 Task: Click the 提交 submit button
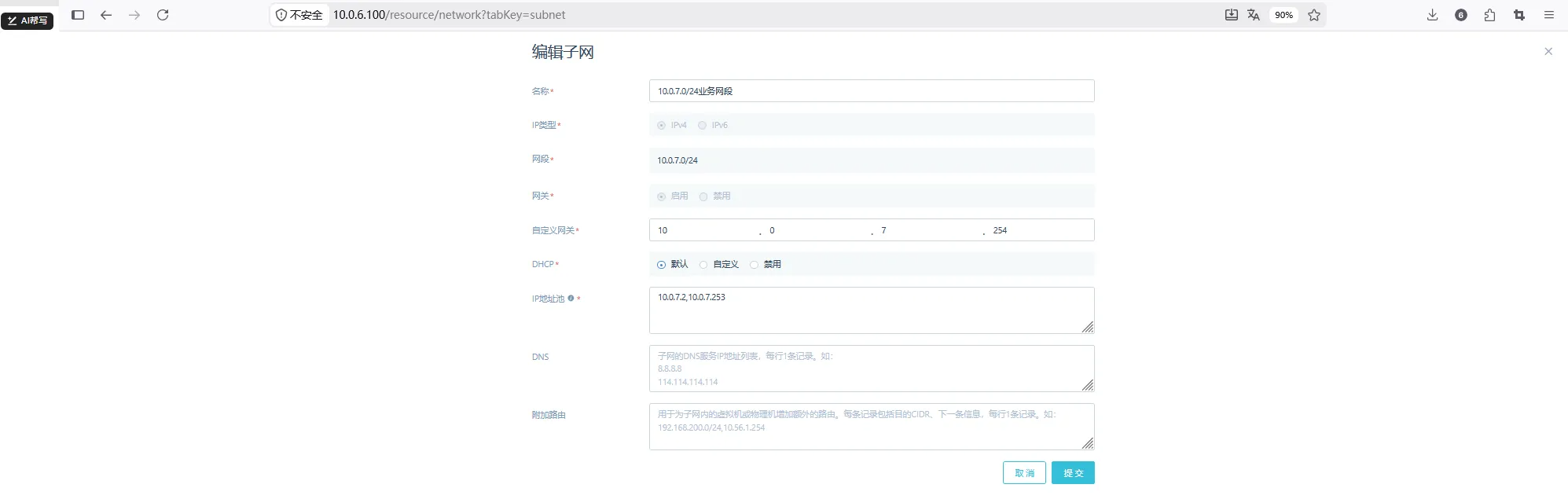(1073, 473)
